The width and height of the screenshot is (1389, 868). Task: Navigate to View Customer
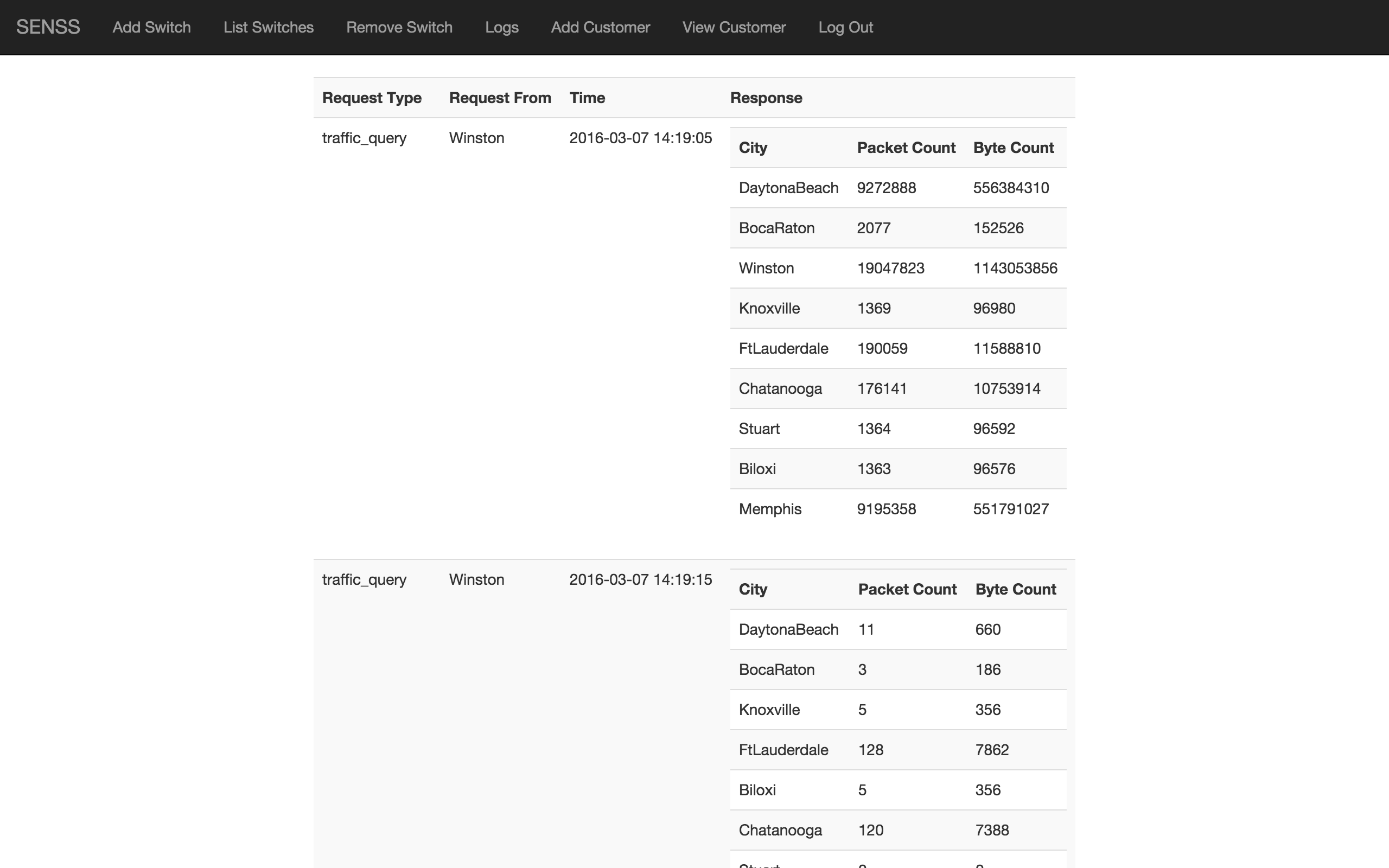click(x=734, y=27)
